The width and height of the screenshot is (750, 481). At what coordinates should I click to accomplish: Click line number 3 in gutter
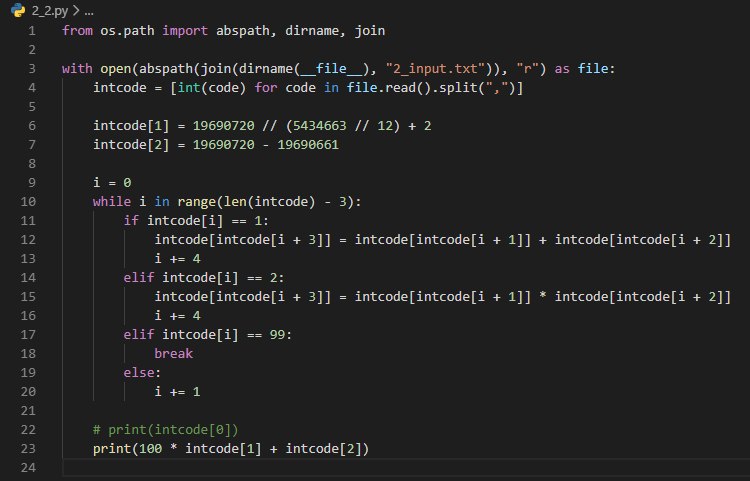click(32, 69)
